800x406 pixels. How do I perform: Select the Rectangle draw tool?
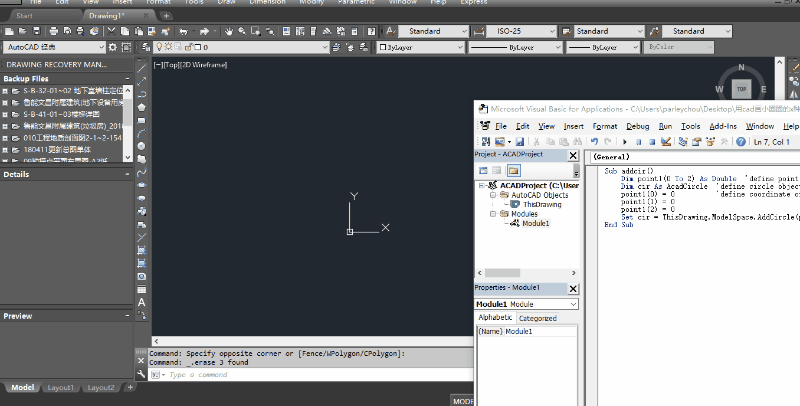pyautogui.click(x=142, y=121)
